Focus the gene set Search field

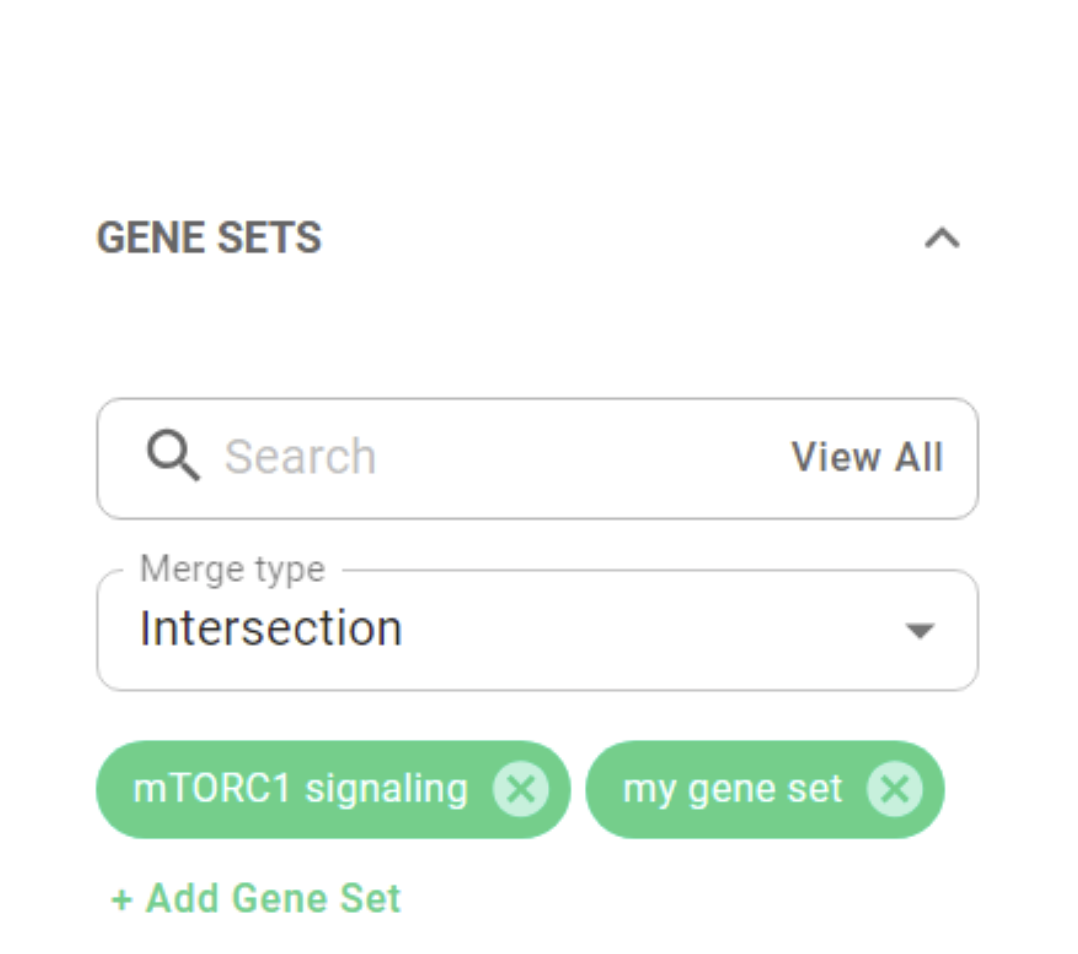pos(537,458)
